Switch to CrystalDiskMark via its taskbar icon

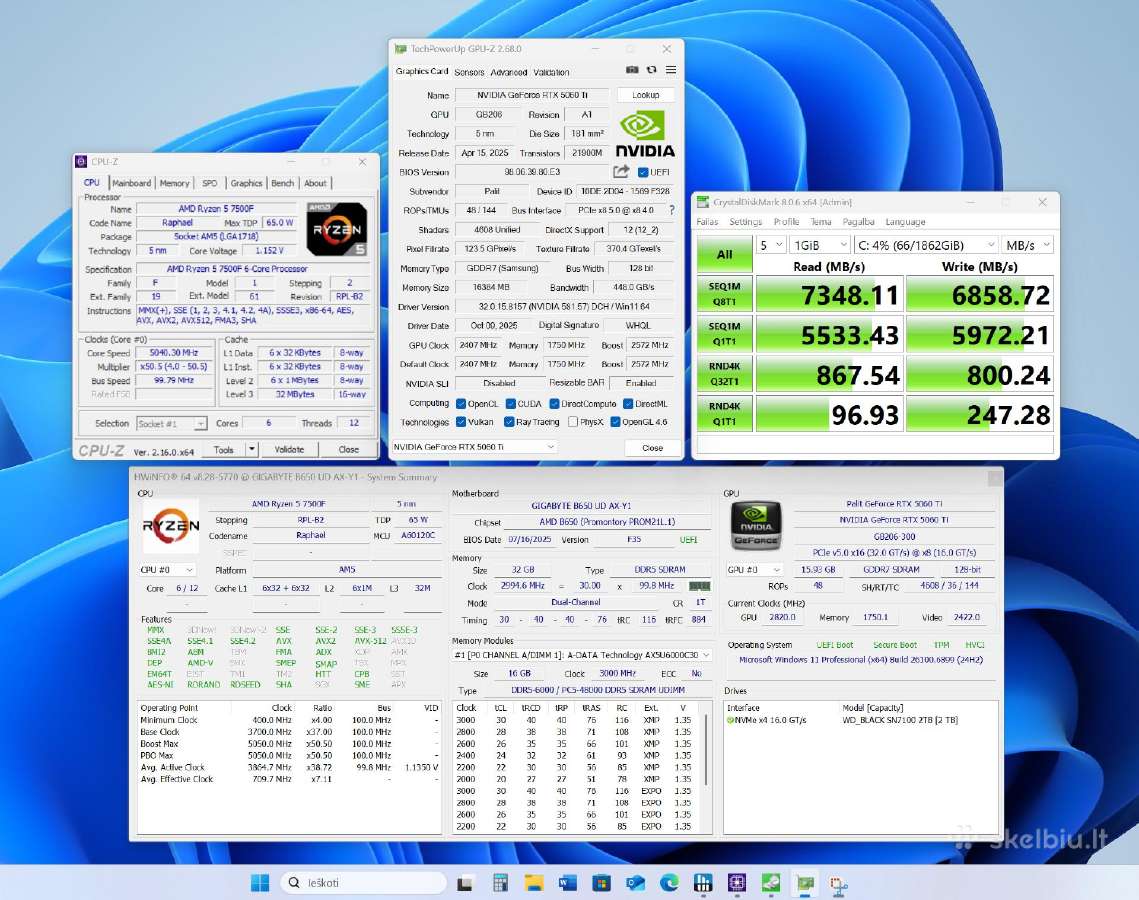click(x=771, y=883)
